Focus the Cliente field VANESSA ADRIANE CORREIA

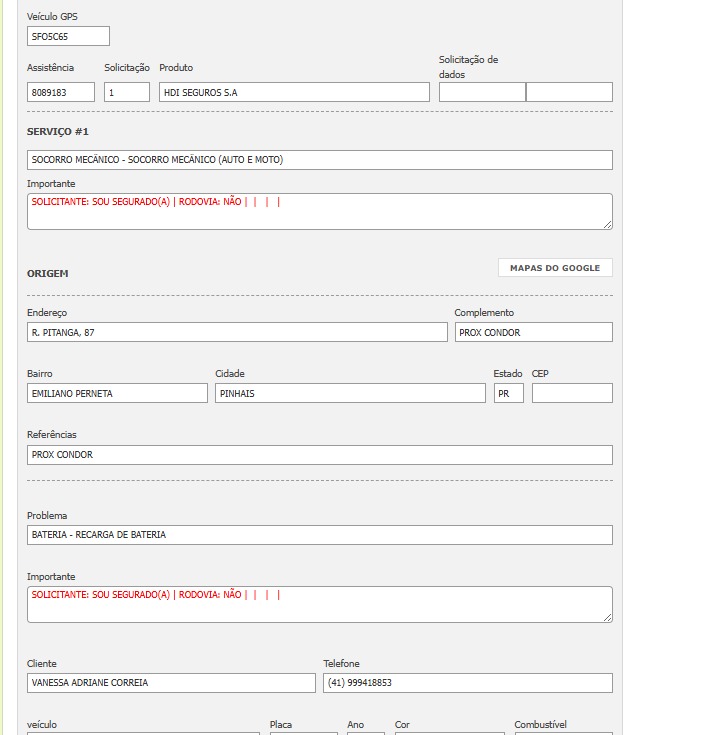point(171,683)
